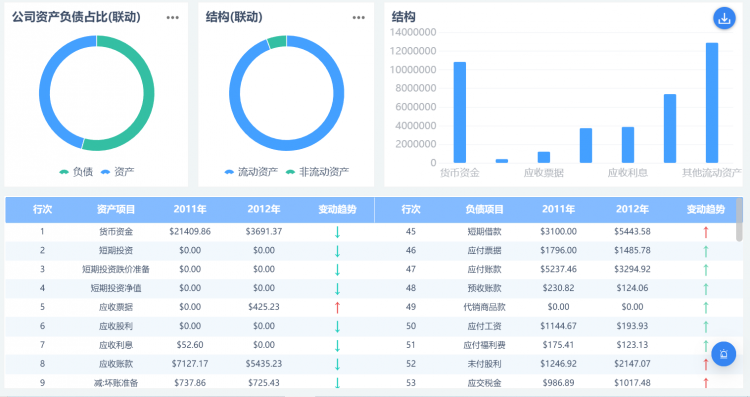Screen dimensions: 750x397
Task: Select the $5237.46 value cell
Action: (558, 269)
